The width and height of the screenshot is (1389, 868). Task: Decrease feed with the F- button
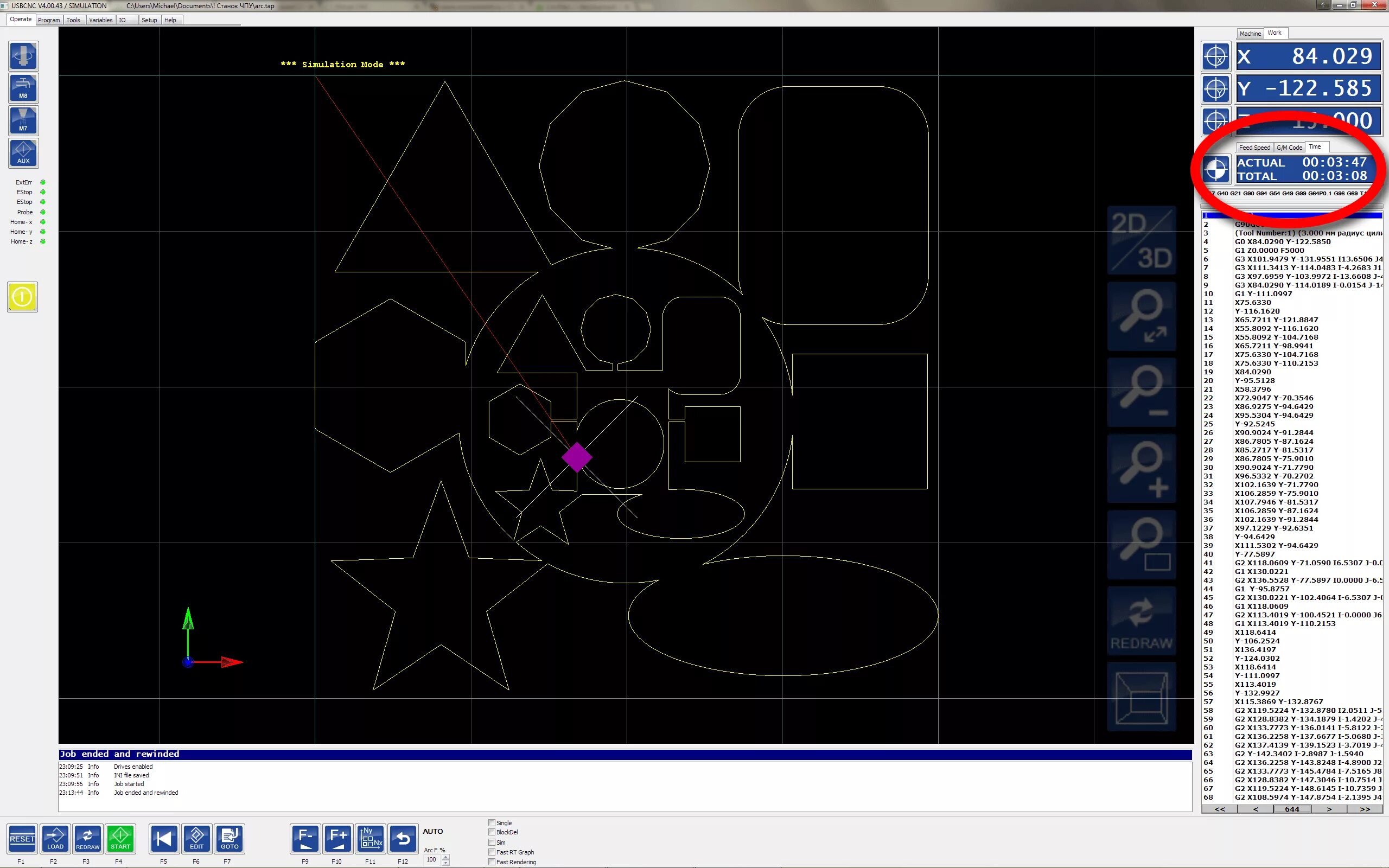tap(305, 838)
